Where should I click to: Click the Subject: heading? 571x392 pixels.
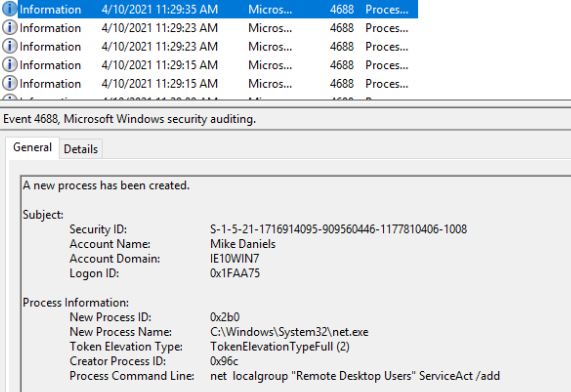coord(43,215)
